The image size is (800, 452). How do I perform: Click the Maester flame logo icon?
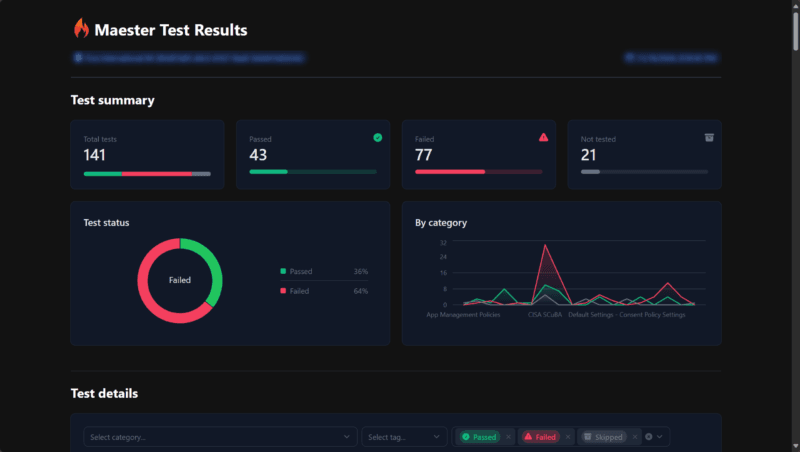tap(81, 29)
